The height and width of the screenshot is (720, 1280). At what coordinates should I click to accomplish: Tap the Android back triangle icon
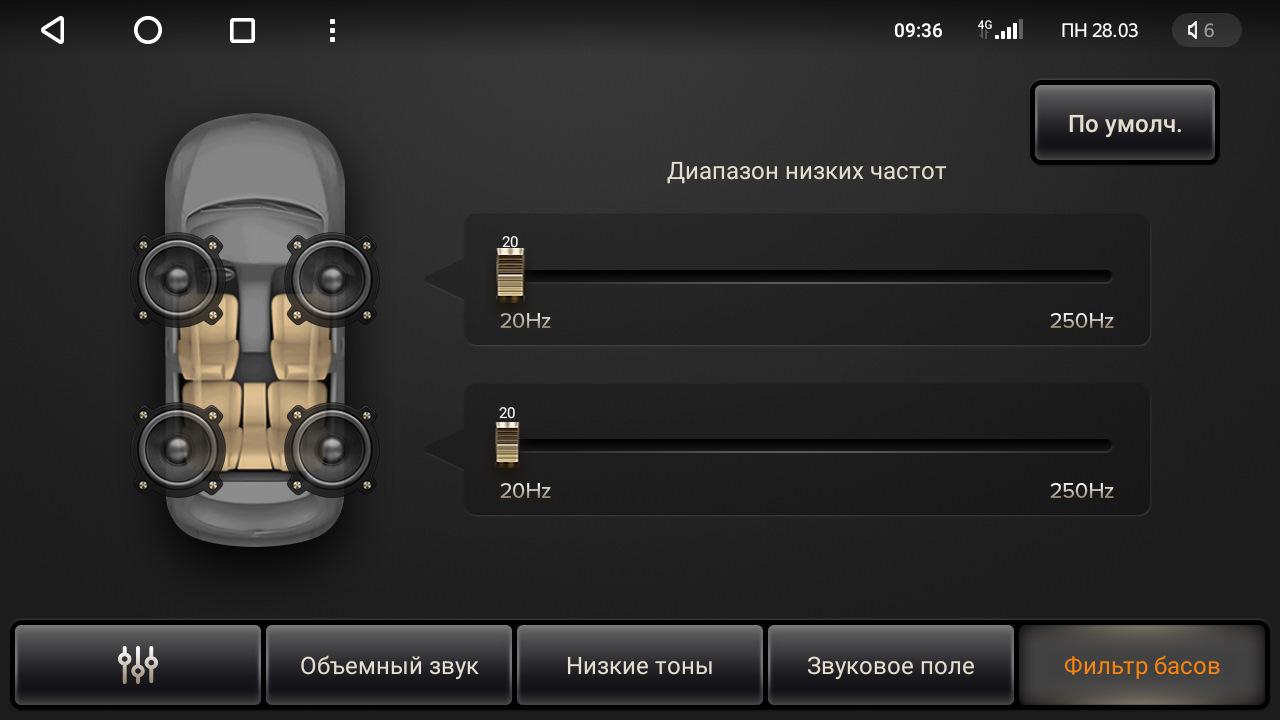click(52, 30)
